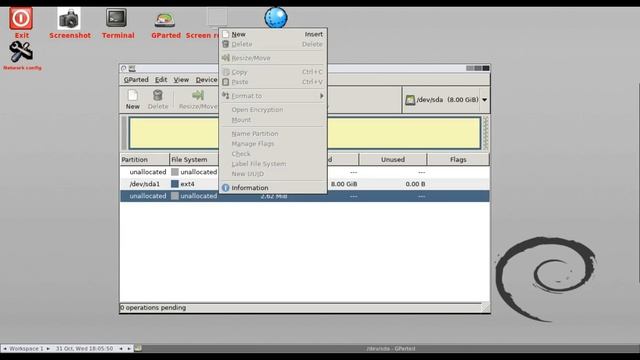Screen dimensions: 640x360
Task: Select Manage Flags in context menu
Action: point(273,144)
